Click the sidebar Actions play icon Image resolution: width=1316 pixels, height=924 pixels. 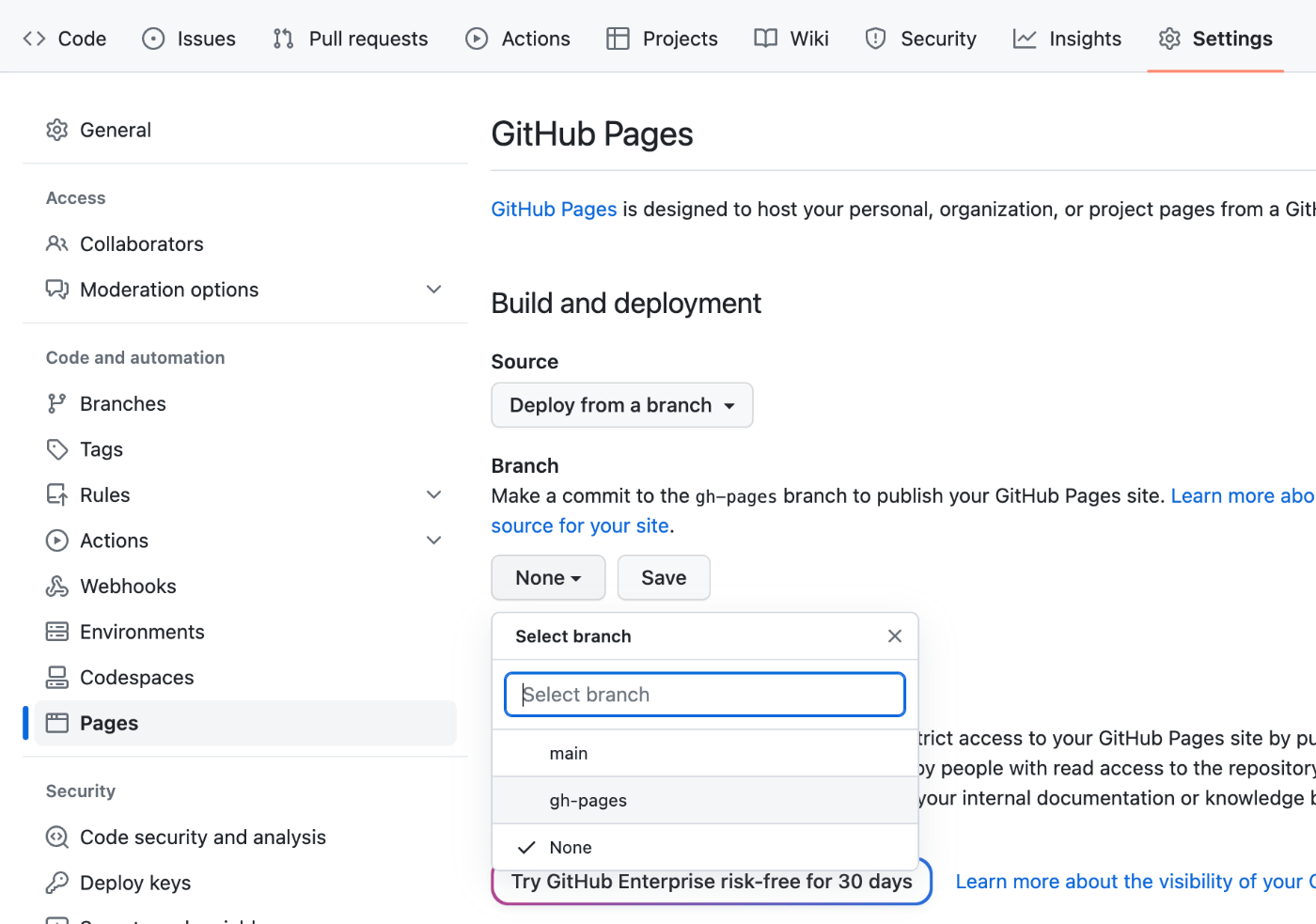click(57, 540)
